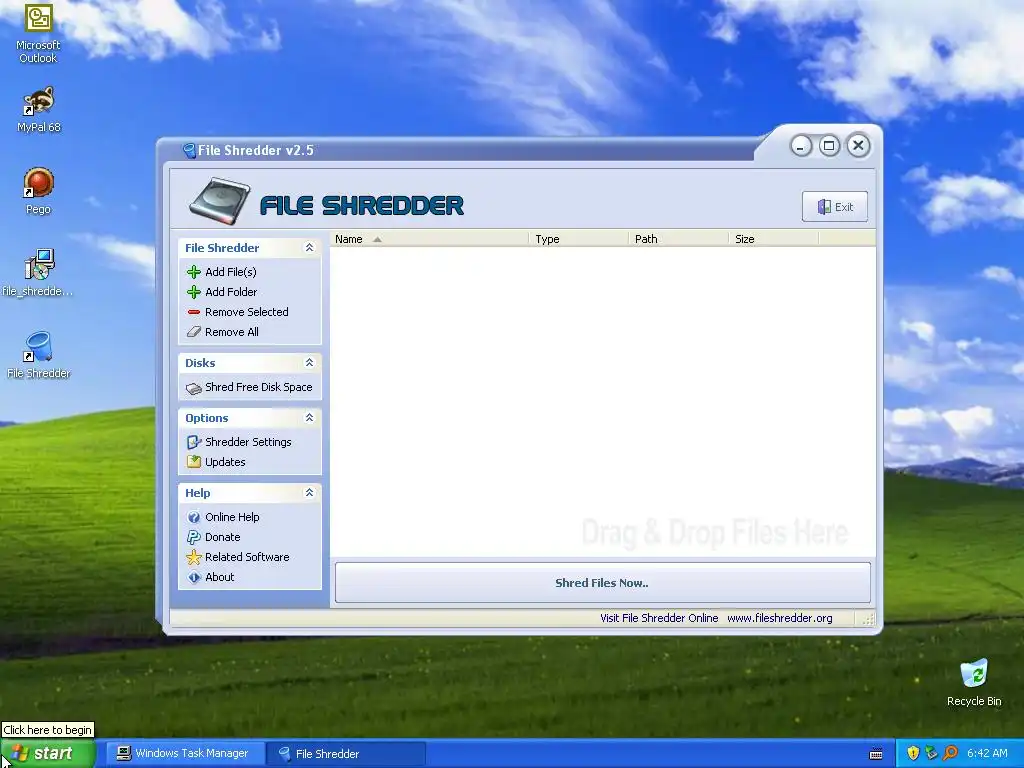The image size is (1024, 768).
Task: Click the eraser icon beside Remove All
Action: pos(194,332)
